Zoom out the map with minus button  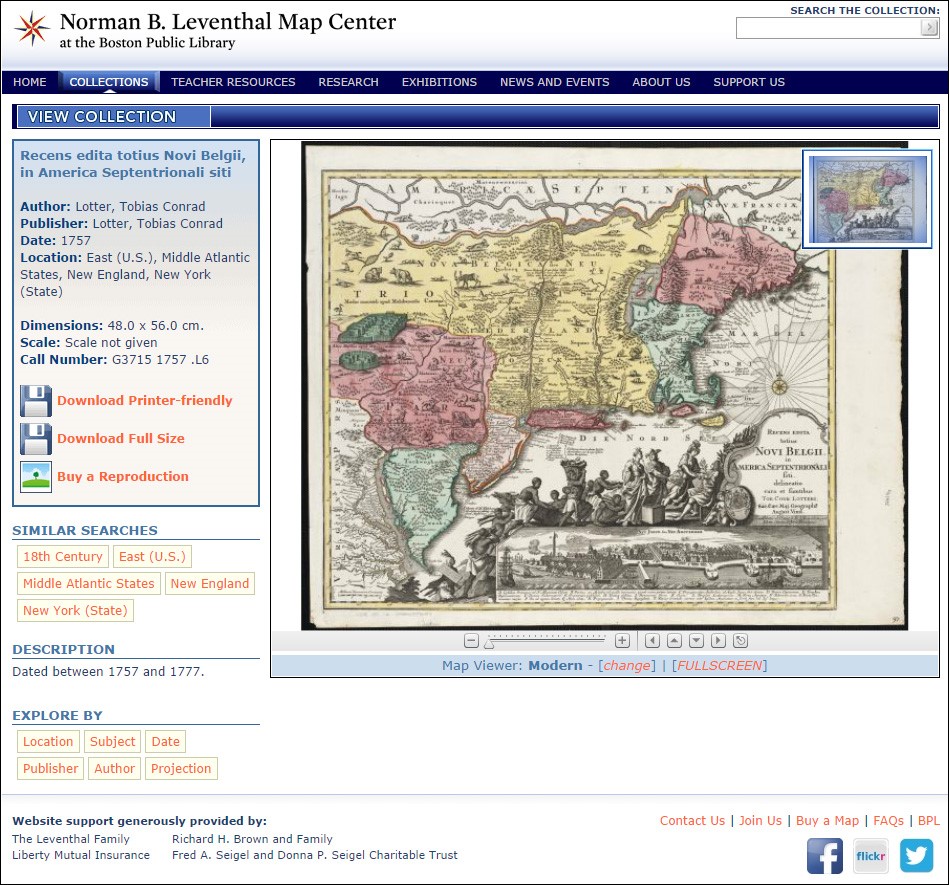pyautogui.click(x=472, y=641)
